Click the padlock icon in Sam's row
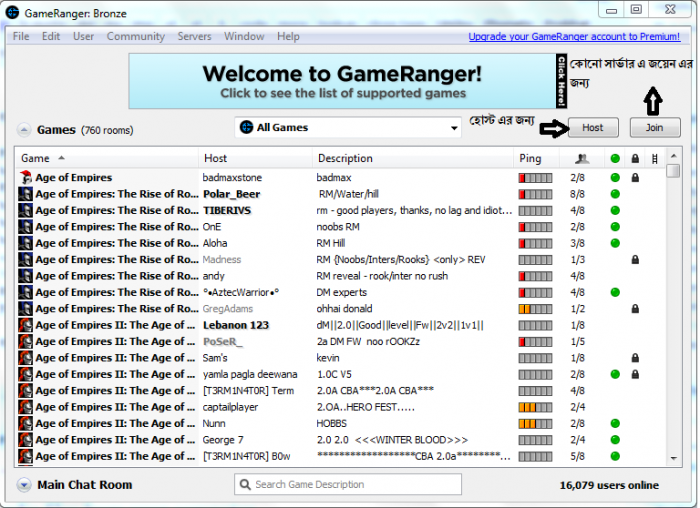The width and height of the screenshot is (700, 508). pos(635,358)
